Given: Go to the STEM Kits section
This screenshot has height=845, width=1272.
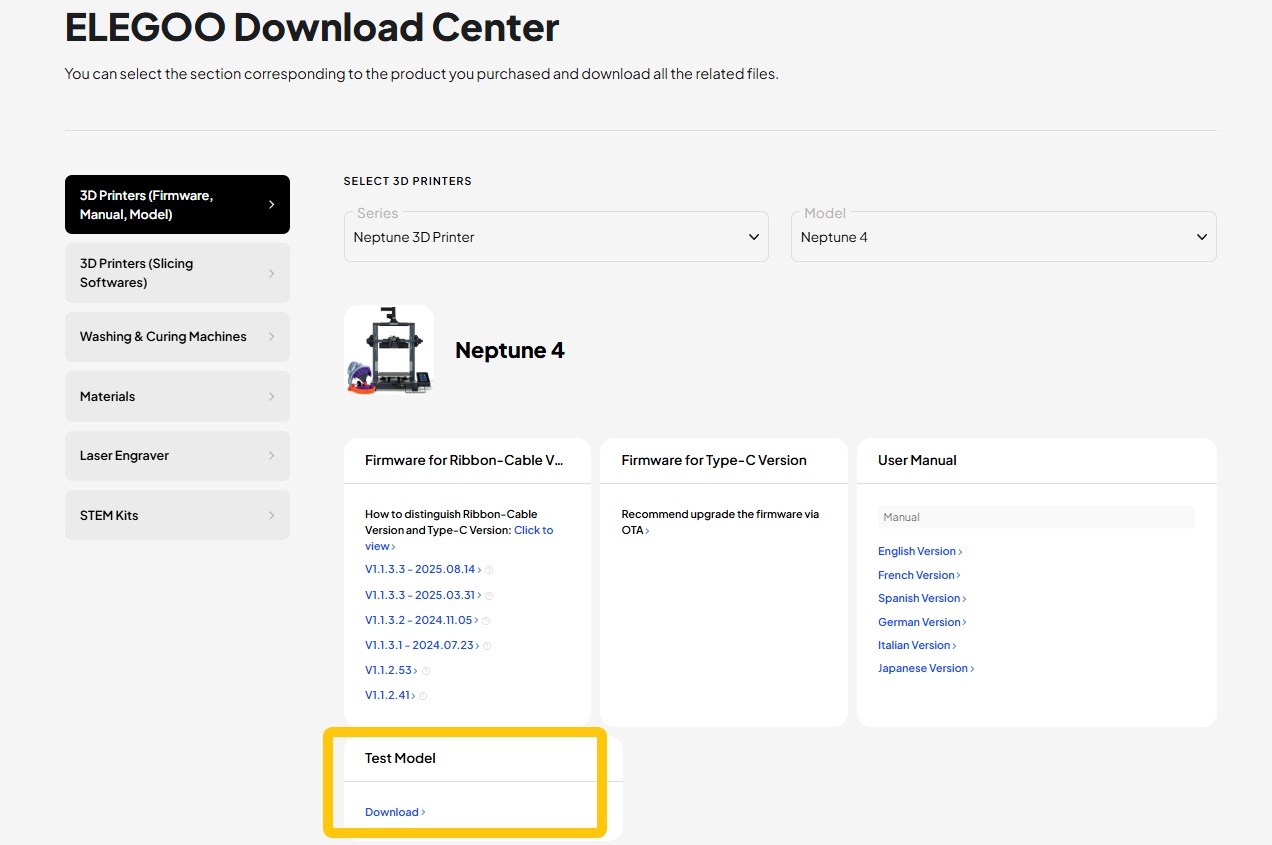Looking at the screenshot, I should [x=177, y=516].
